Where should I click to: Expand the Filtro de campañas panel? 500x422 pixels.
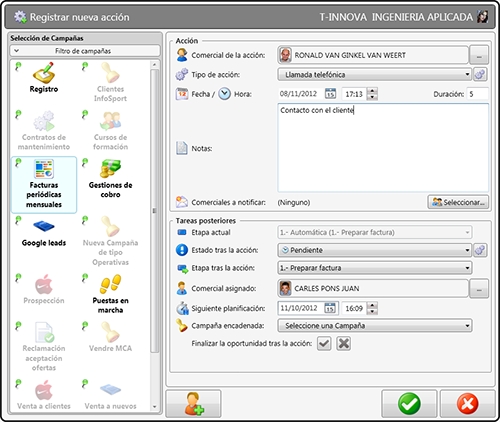point(85,51)
